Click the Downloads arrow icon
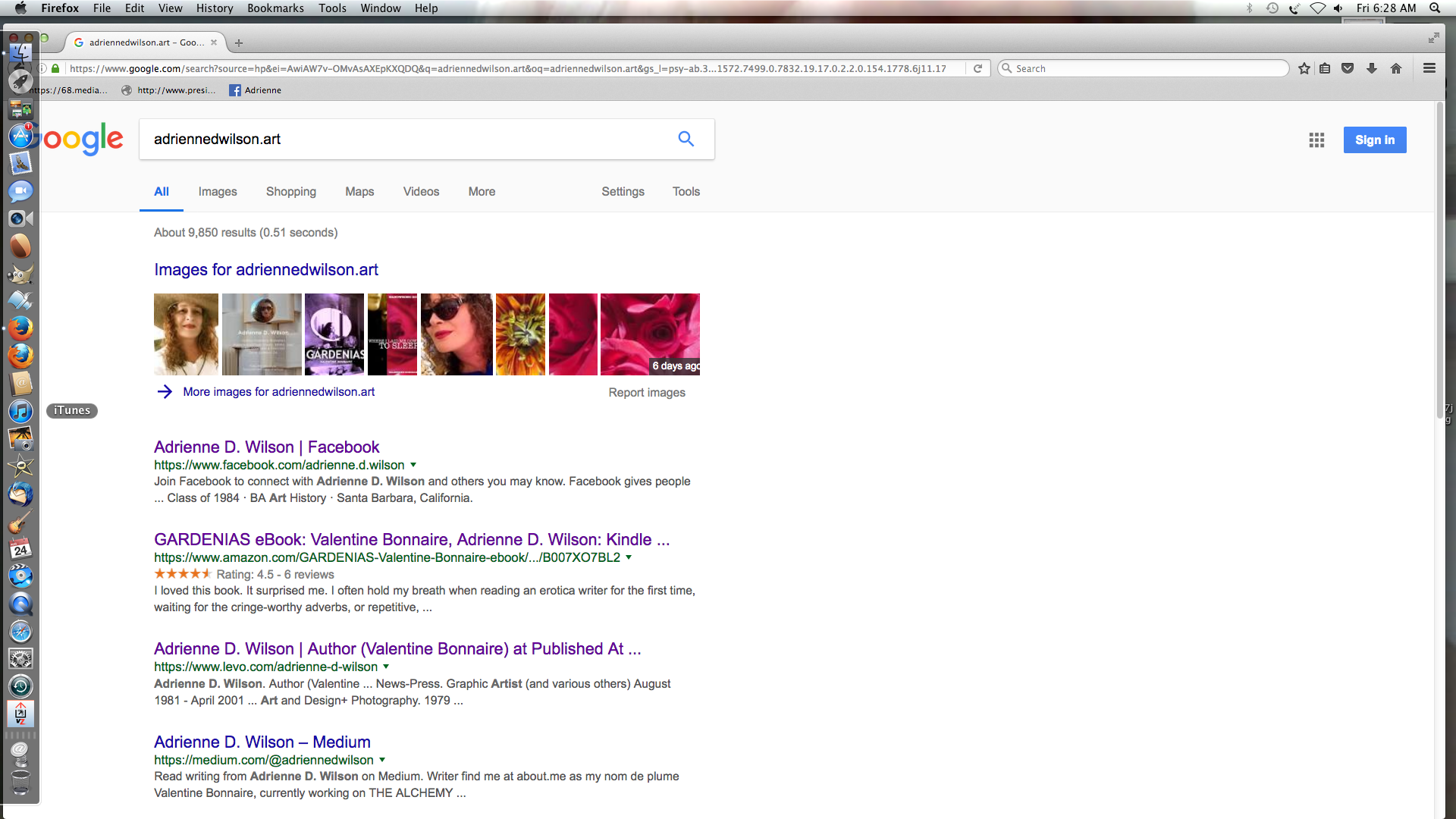 coord(1371,68)
